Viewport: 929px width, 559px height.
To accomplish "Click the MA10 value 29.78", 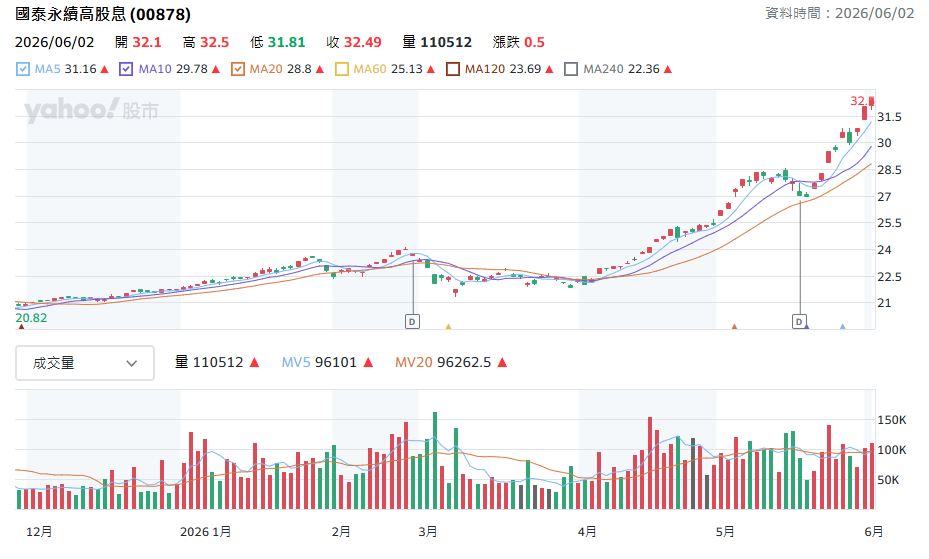I will (192, 69).
